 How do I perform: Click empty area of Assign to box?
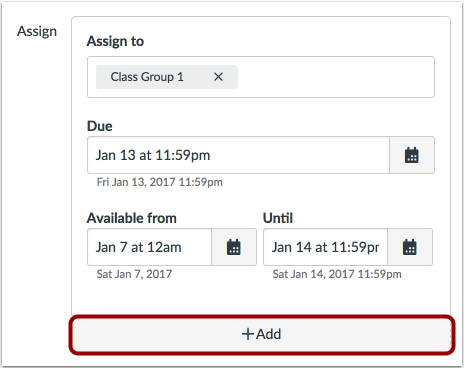click(x=335, y=77)
